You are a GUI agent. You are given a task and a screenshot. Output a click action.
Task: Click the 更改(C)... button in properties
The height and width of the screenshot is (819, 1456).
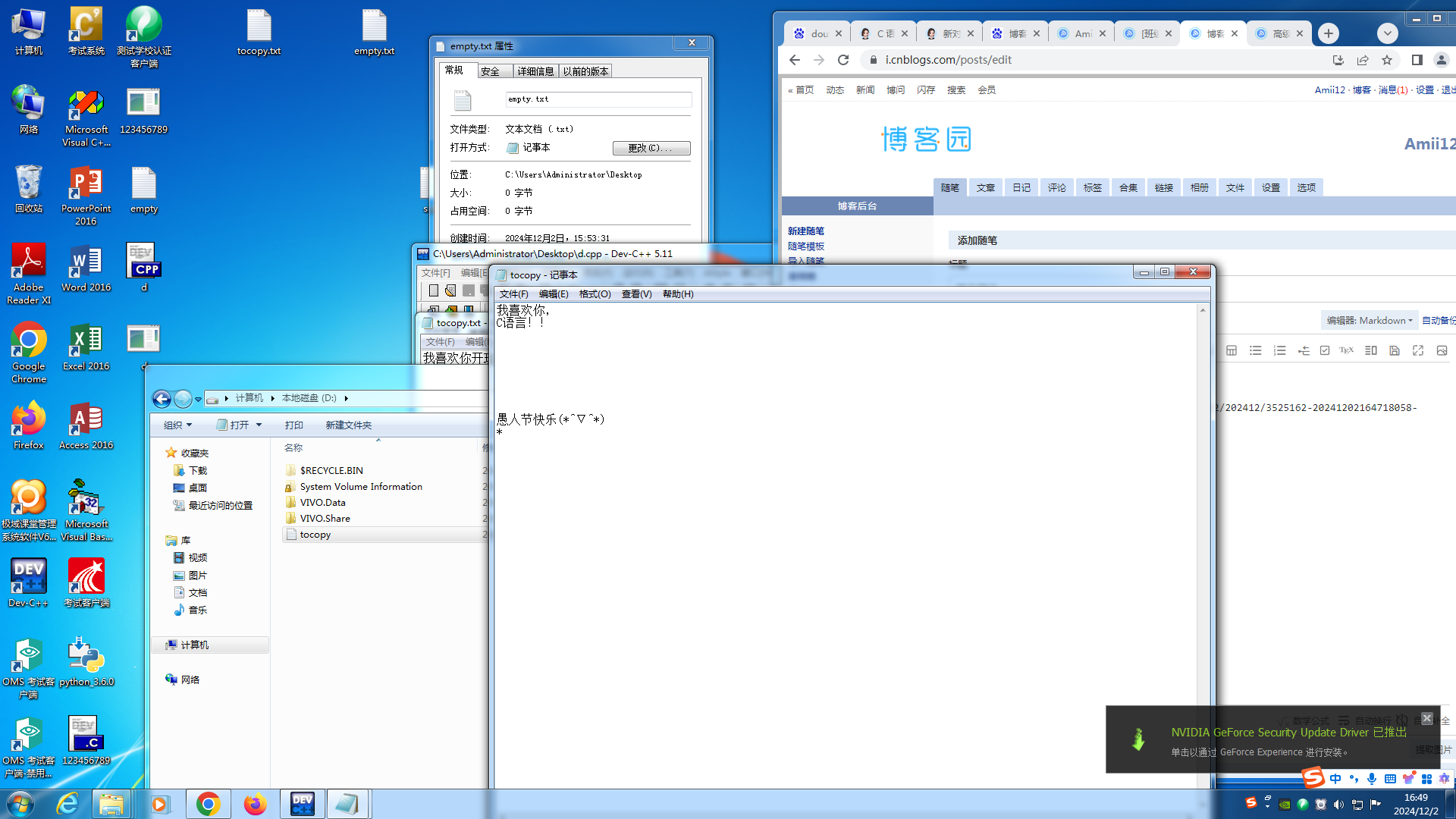point(651,148)
